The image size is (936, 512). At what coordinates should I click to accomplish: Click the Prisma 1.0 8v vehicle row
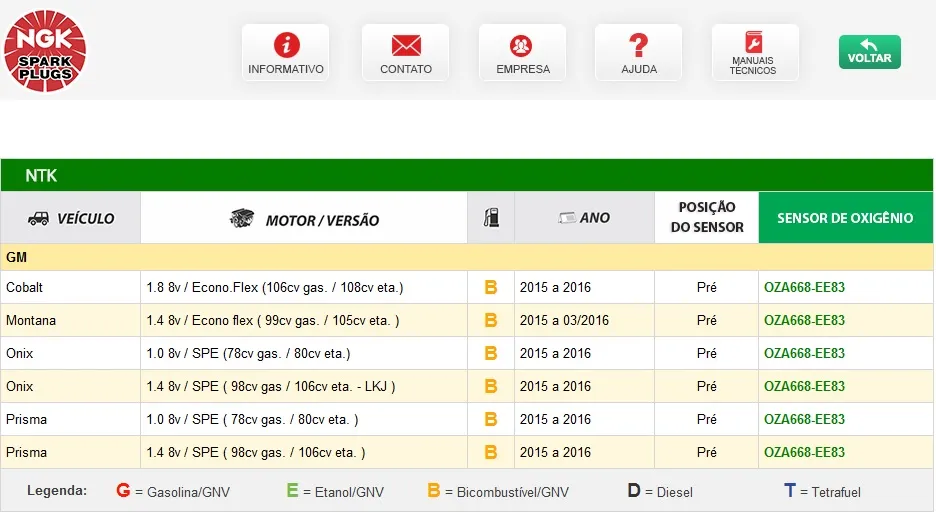(x=27, y=419)
